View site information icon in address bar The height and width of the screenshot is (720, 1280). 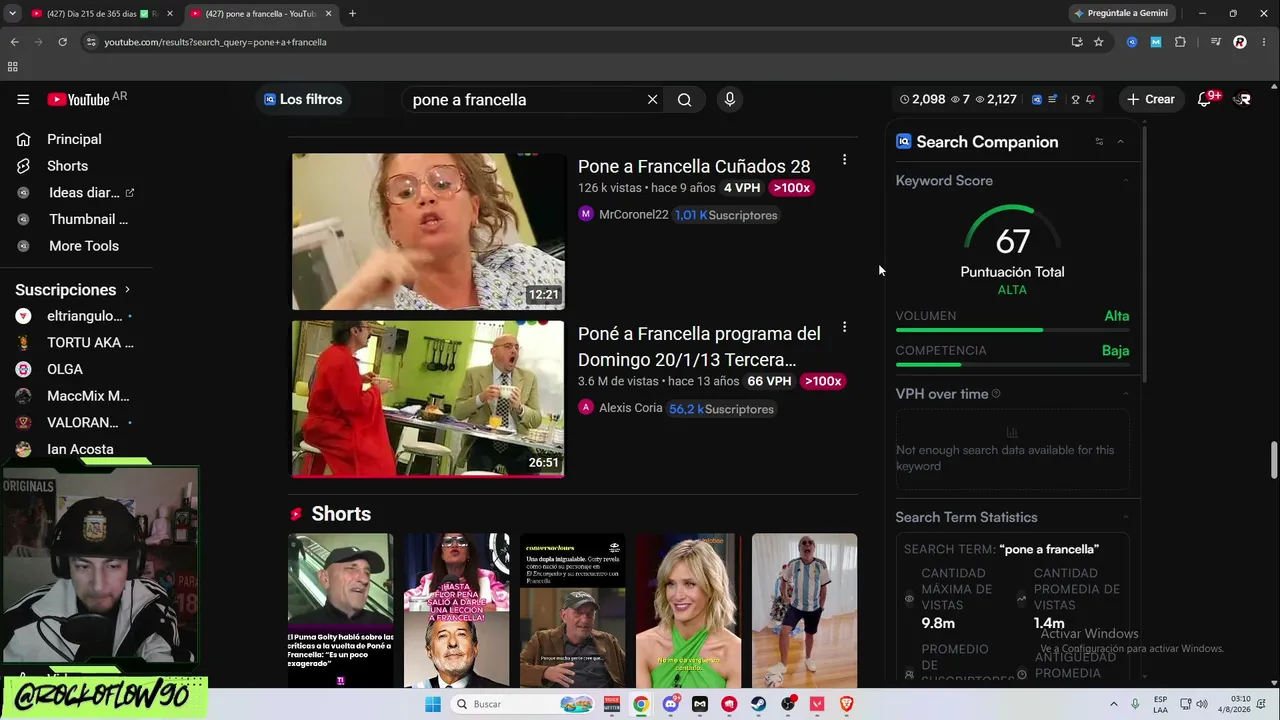91,42
